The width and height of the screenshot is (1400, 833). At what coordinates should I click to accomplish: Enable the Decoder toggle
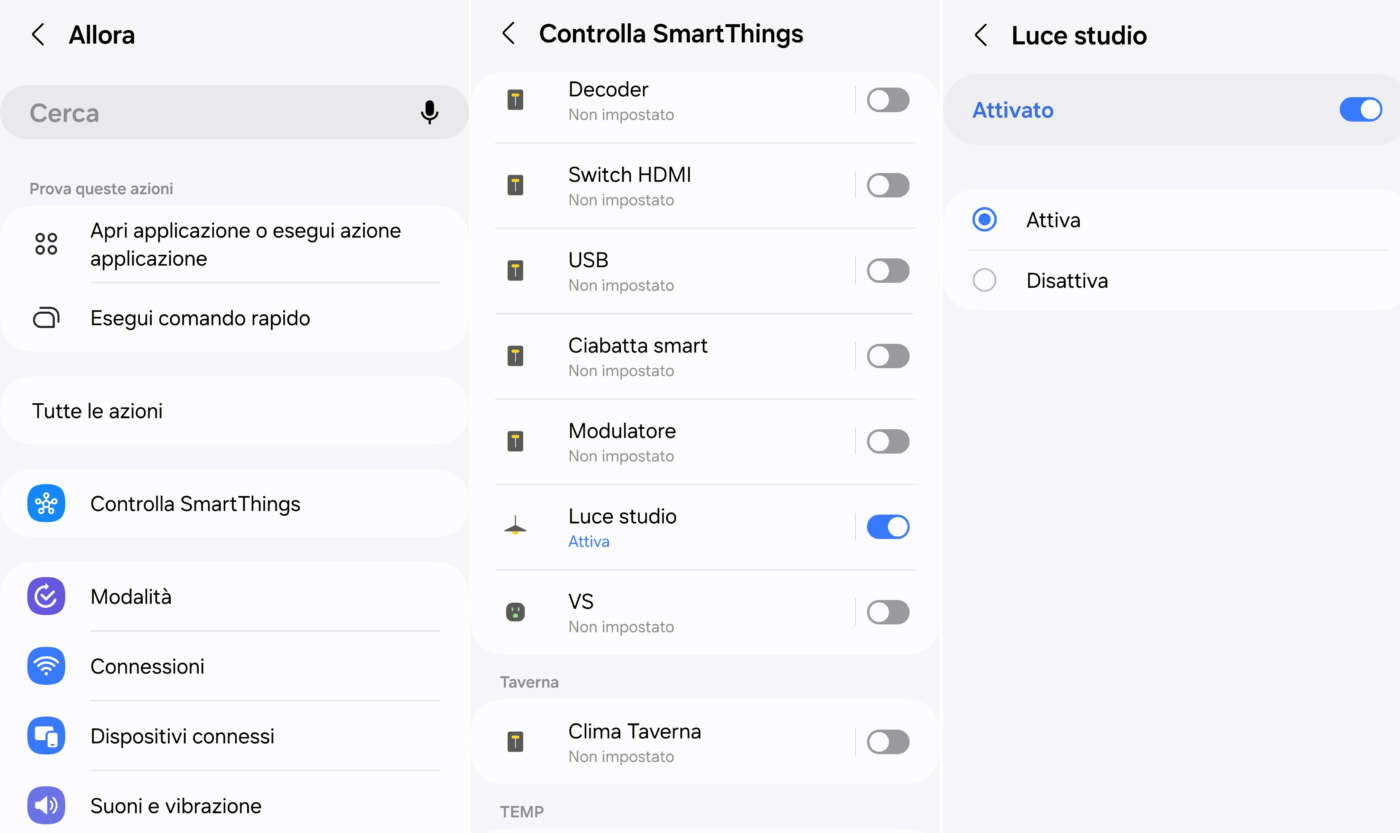point(887,100)
